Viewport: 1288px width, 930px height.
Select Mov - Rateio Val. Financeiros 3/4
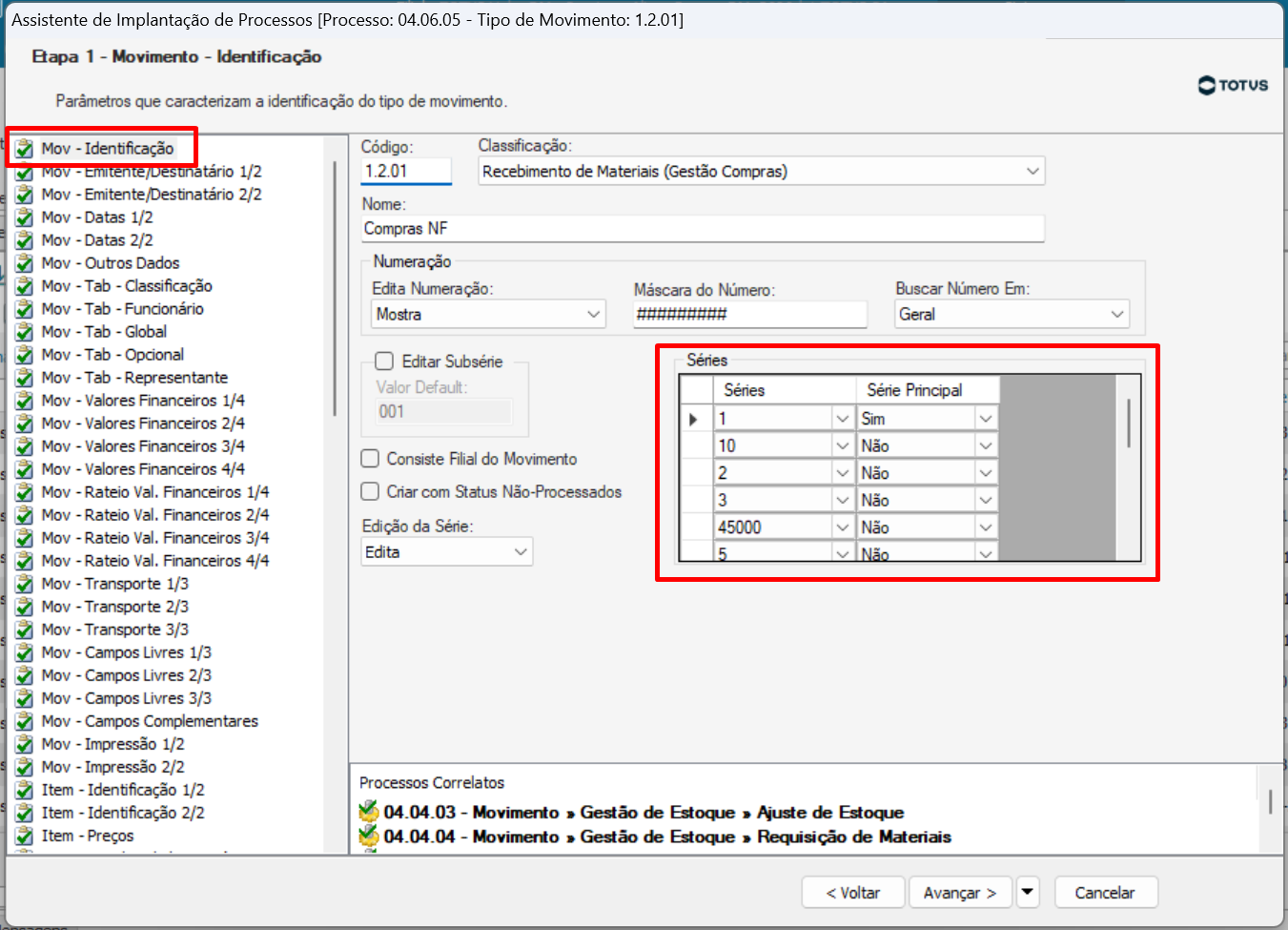pos(155,538)
